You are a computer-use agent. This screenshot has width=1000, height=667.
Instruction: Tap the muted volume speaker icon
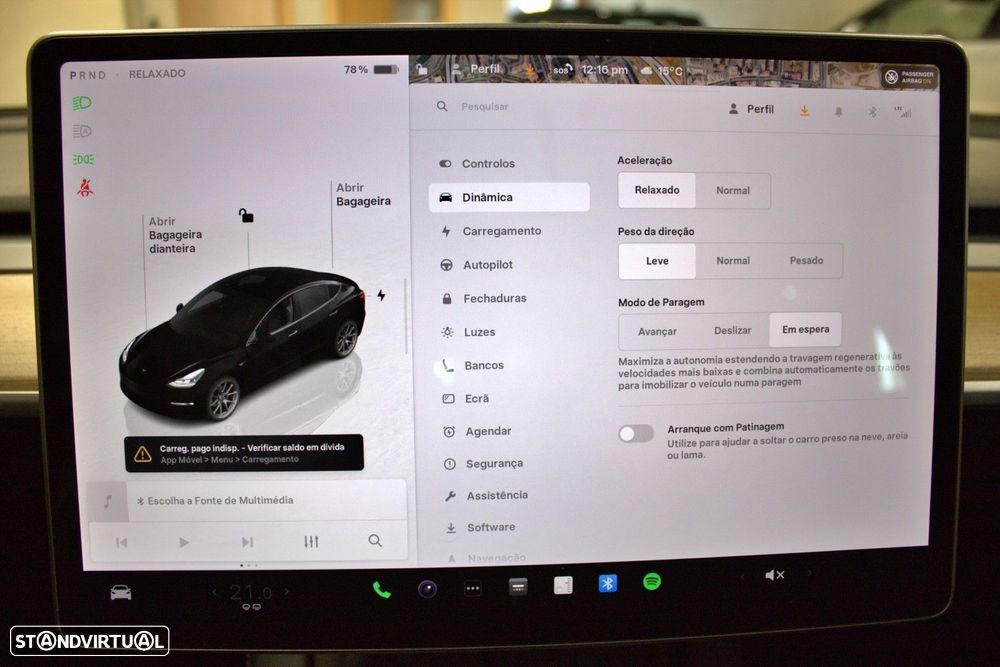tap(774, 575)
